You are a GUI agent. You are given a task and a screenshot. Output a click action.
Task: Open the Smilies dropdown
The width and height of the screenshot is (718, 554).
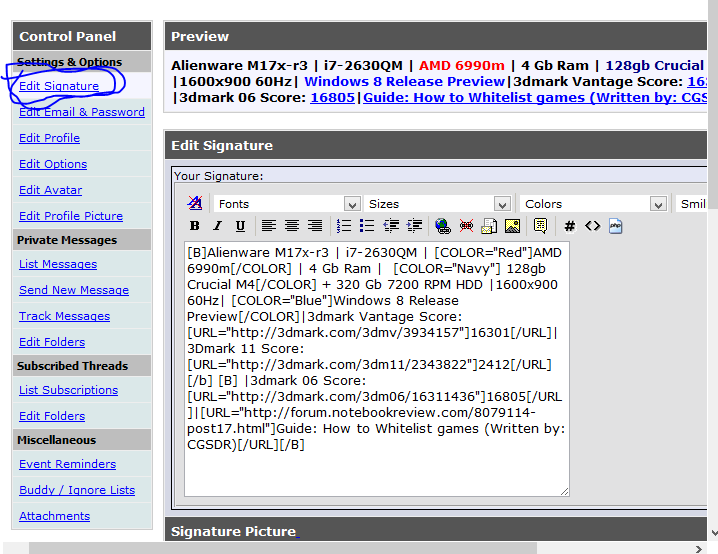click(691, 204)
